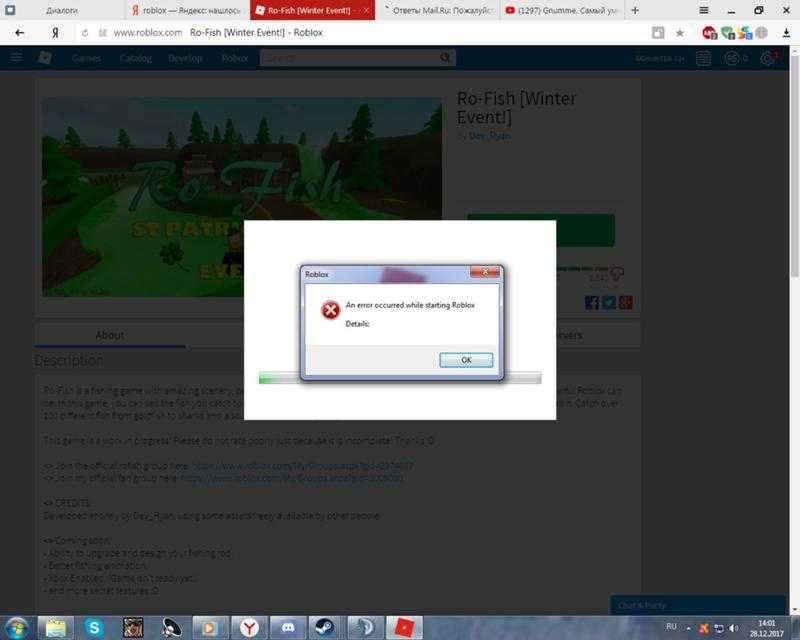The image size is (800, 640).
Task: Click the green Play button
Action: 541,231
